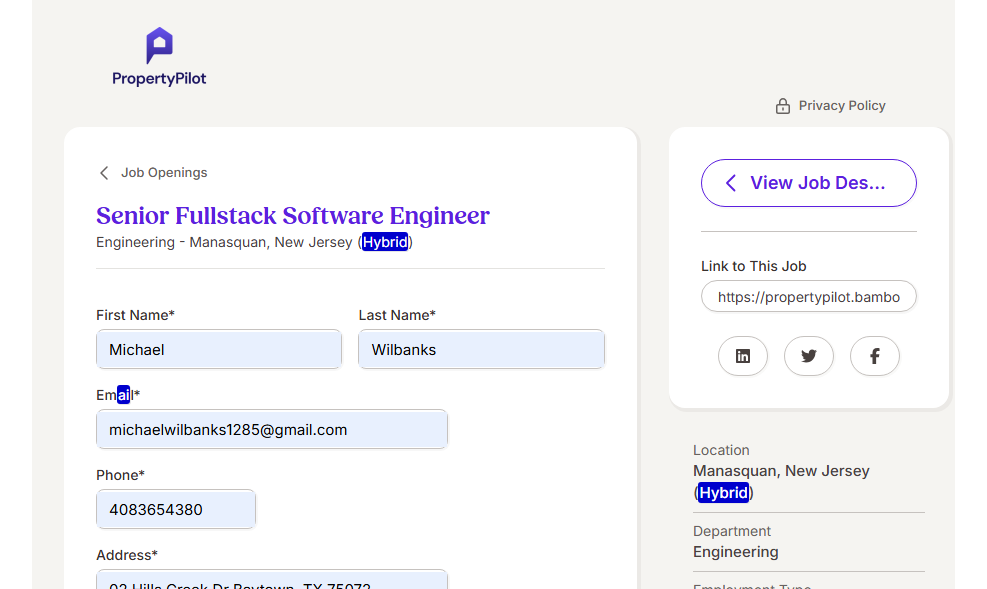Share this job on LinkedIn
987x589 pixels.
click(742, 356)
